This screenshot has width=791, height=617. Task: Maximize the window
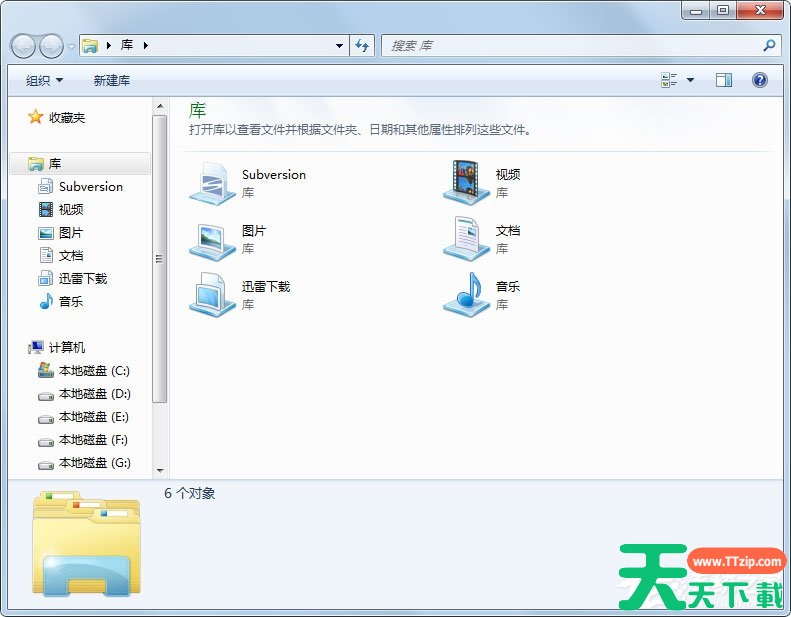tap(723, 10)
